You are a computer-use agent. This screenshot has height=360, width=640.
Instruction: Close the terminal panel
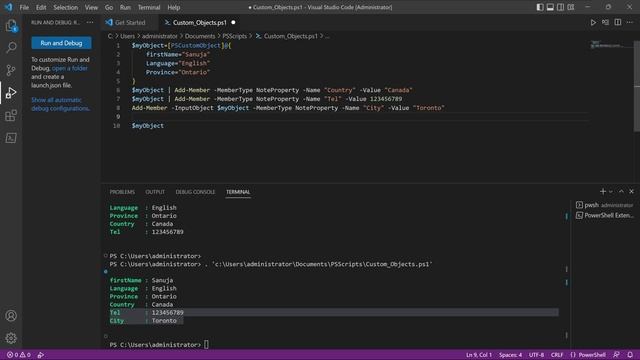click(x=631, y=191)
